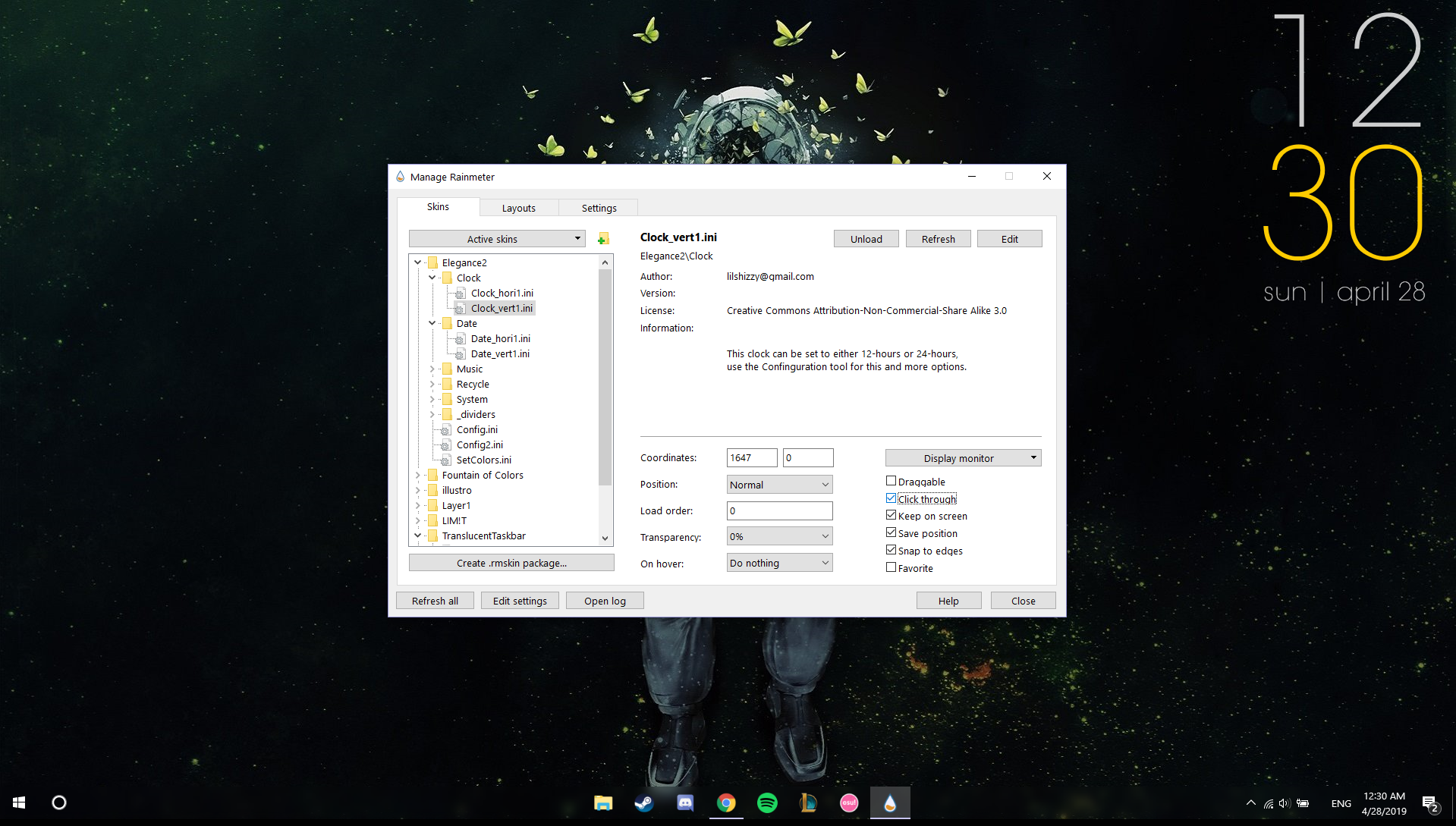Select the SetColors.ini skin file gear icon
1456x826 pixels.
(445, 460)
